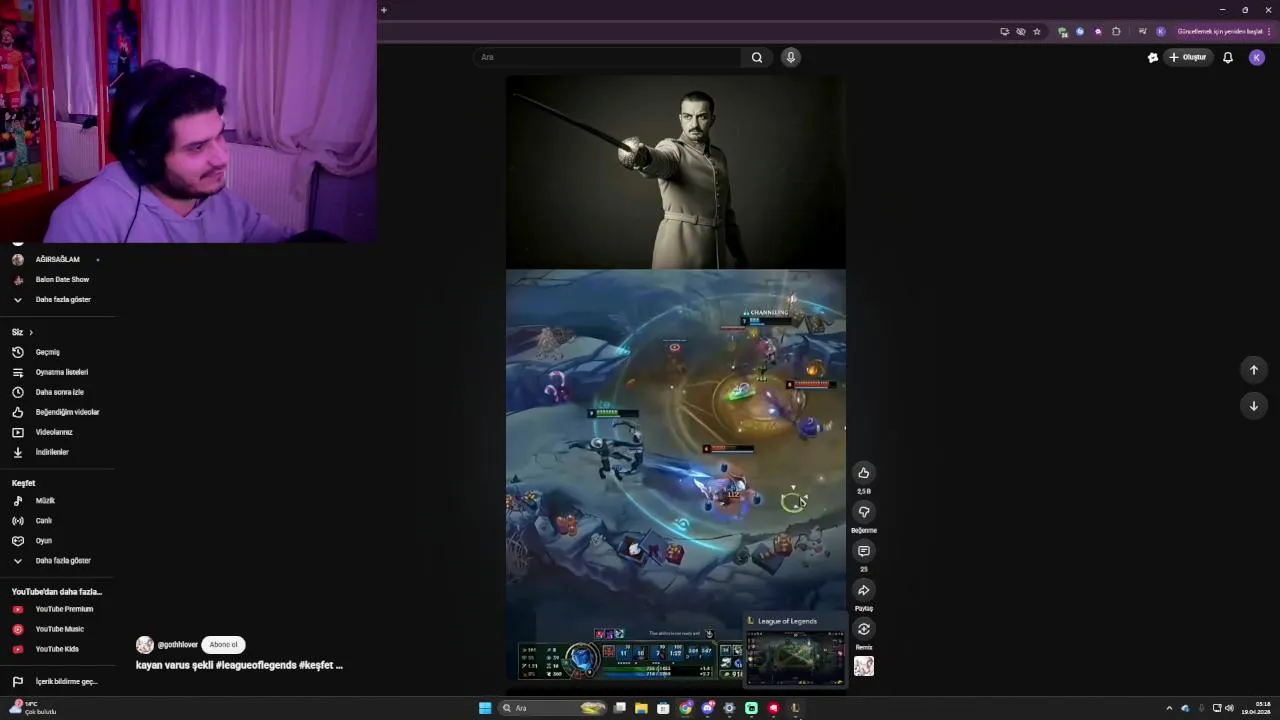Click the taskbar clock and date
This screenshot has width=1280, height=720.
pyautogui.click(x=1256, y=708)
